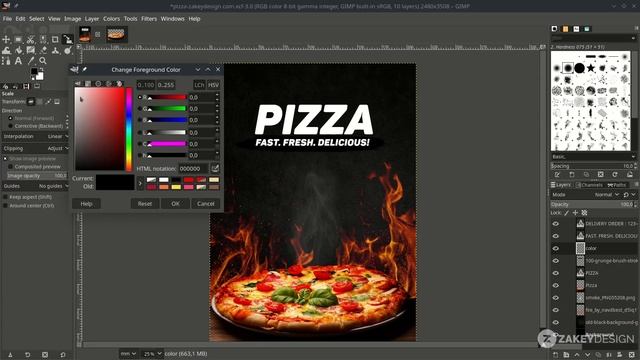Click in the HTML notation field
640x360 pixels.
point(193,169)
